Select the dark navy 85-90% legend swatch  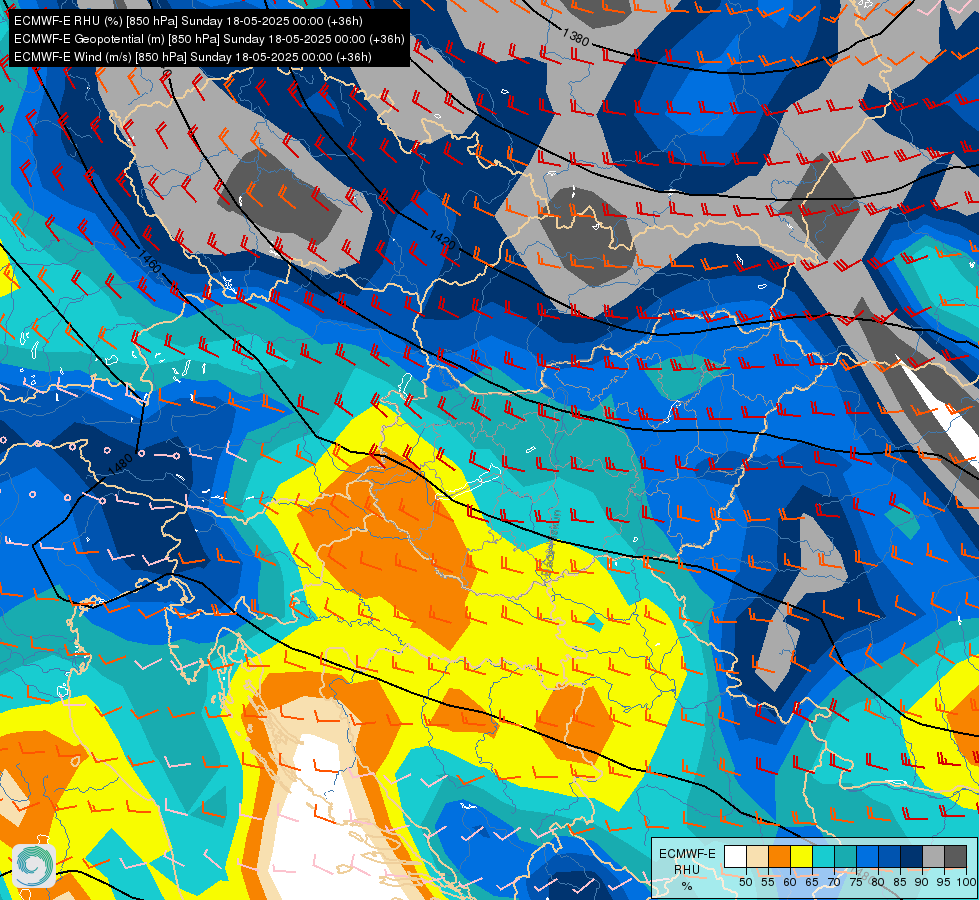click(x=911, y=856)
